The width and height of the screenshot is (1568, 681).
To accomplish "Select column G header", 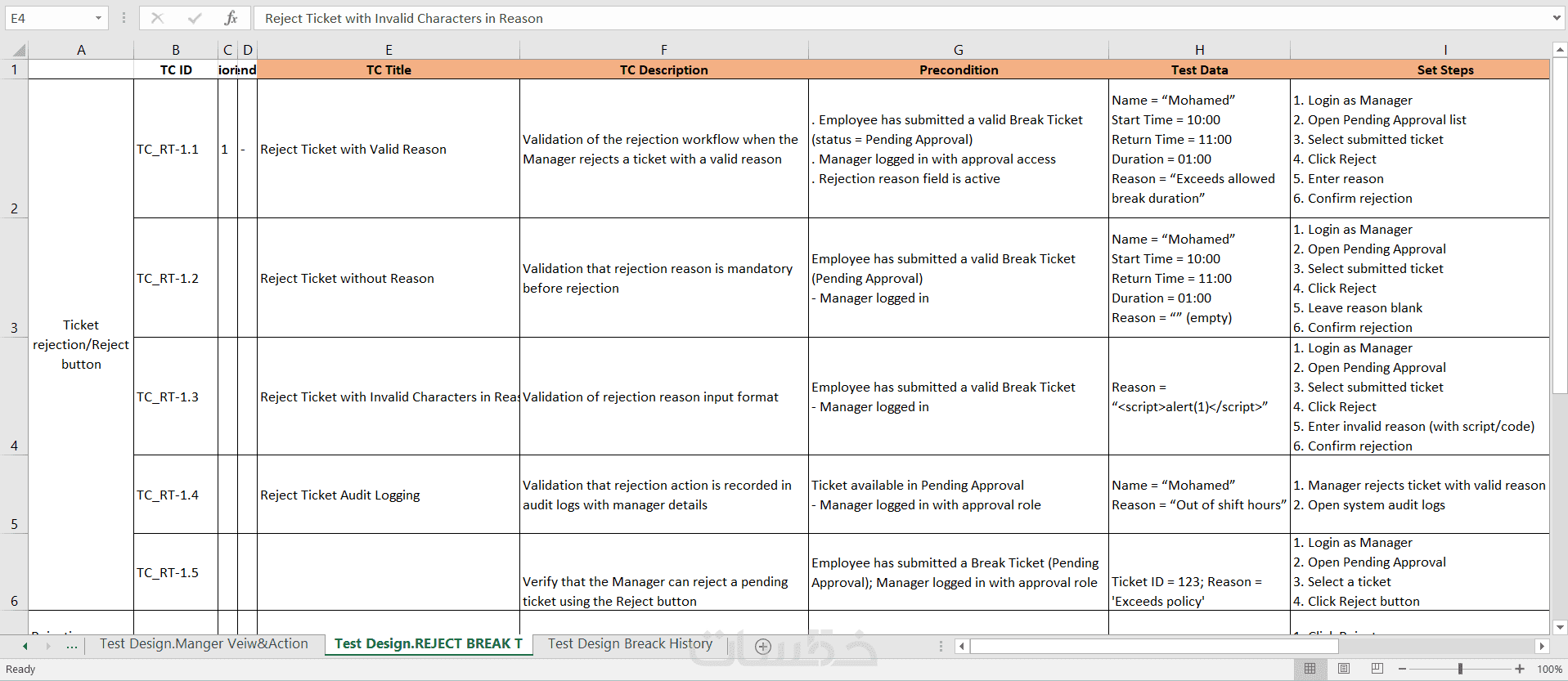I will point(959,50).
